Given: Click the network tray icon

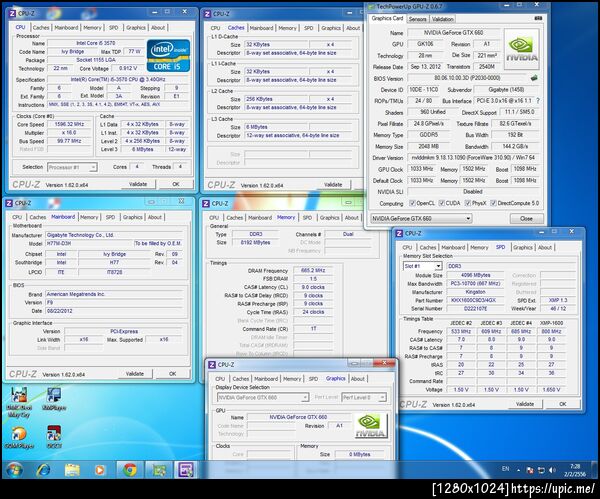Looking at the screenshot, I should click(x=541, y=470).
